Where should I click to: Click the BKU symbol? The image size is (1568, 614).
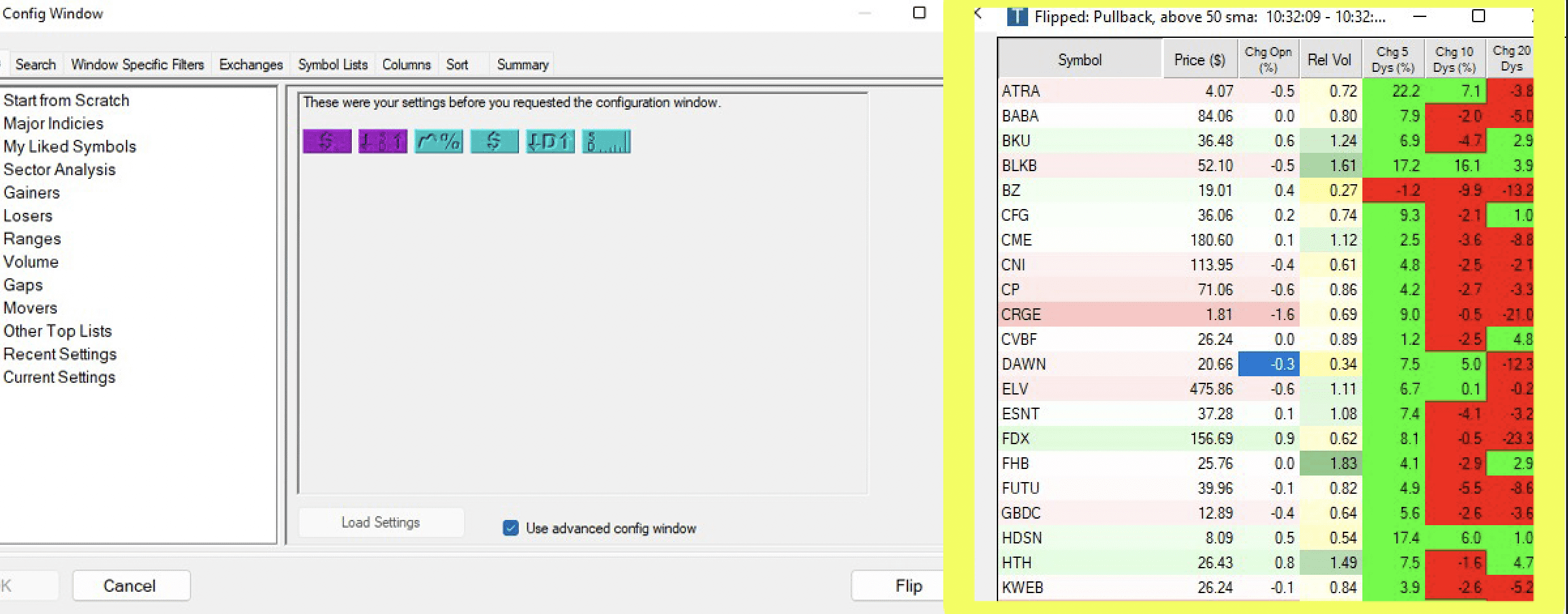[x=1016, y=140]
